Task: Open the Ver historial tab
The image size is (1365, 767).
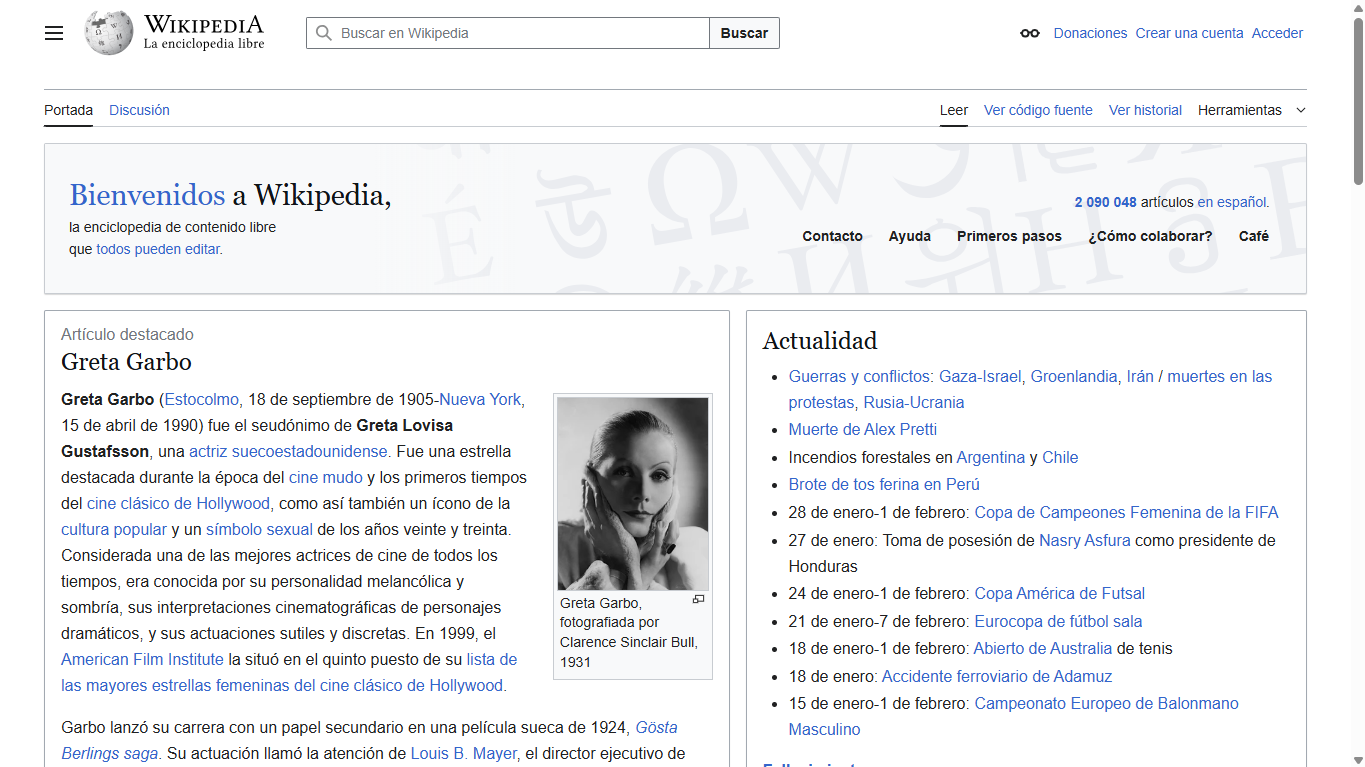Action: click(x=1145, y=110)
